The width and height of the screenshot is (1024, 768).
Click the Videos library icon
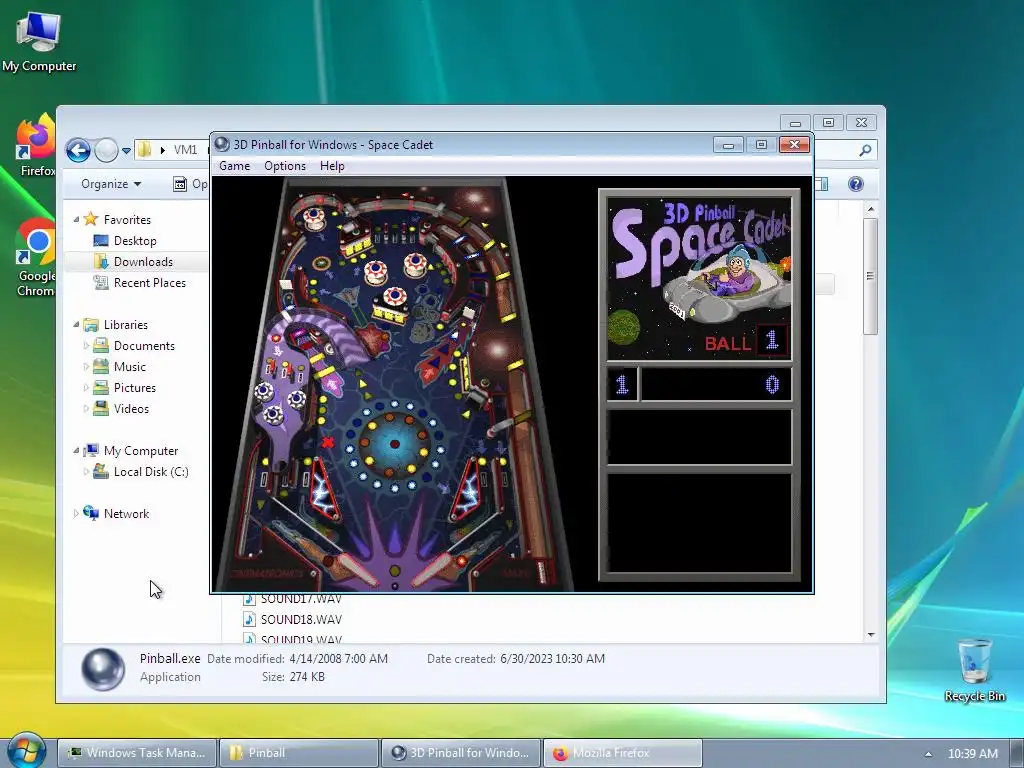(101, 408)
